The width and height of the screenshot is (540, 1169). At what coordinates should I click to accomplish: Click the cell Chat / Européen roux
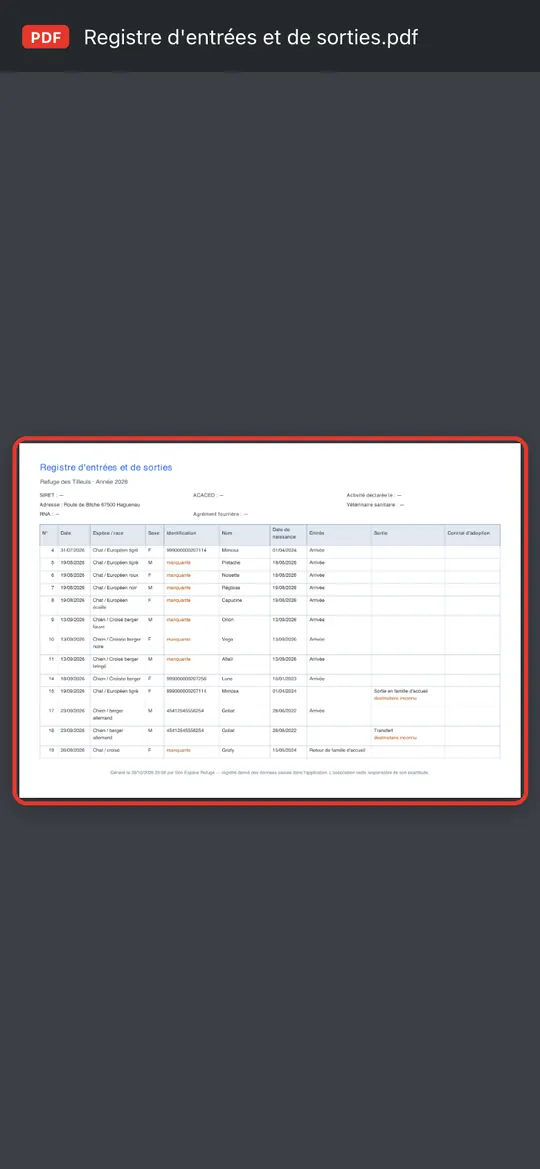point(116,576)
